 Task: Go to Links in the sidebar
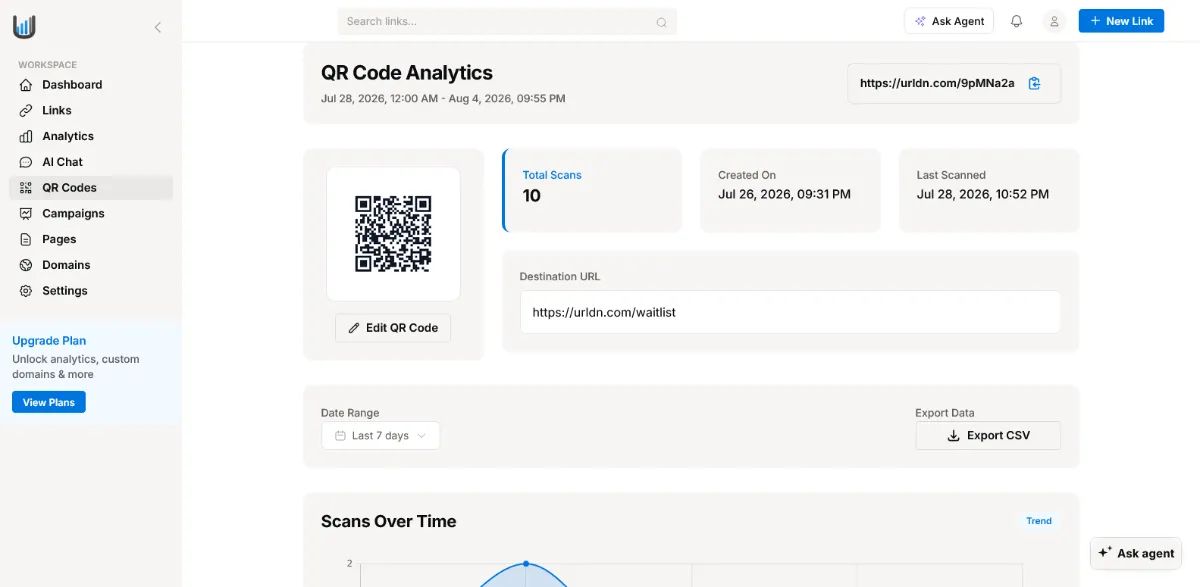[x=90, y=110]
